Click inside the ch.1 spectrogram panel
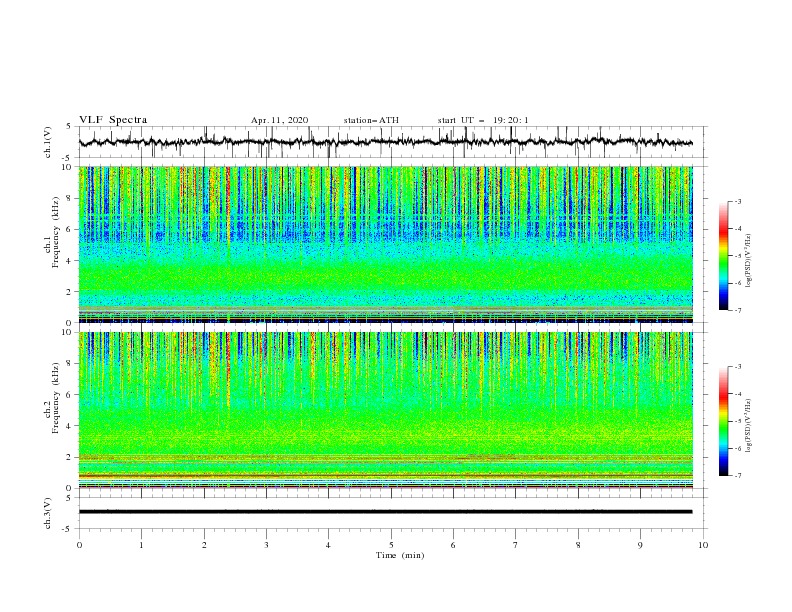Image resolution: width=792 pixels, height=612 pixels. point(385,244)
